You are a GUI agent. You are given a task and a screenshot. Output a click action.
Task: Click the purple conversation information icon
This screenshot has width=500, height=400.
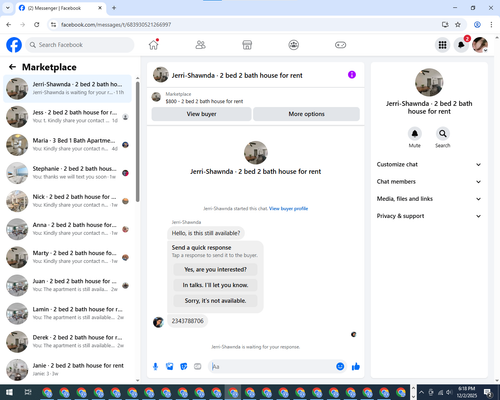click(x=352, y=75)
